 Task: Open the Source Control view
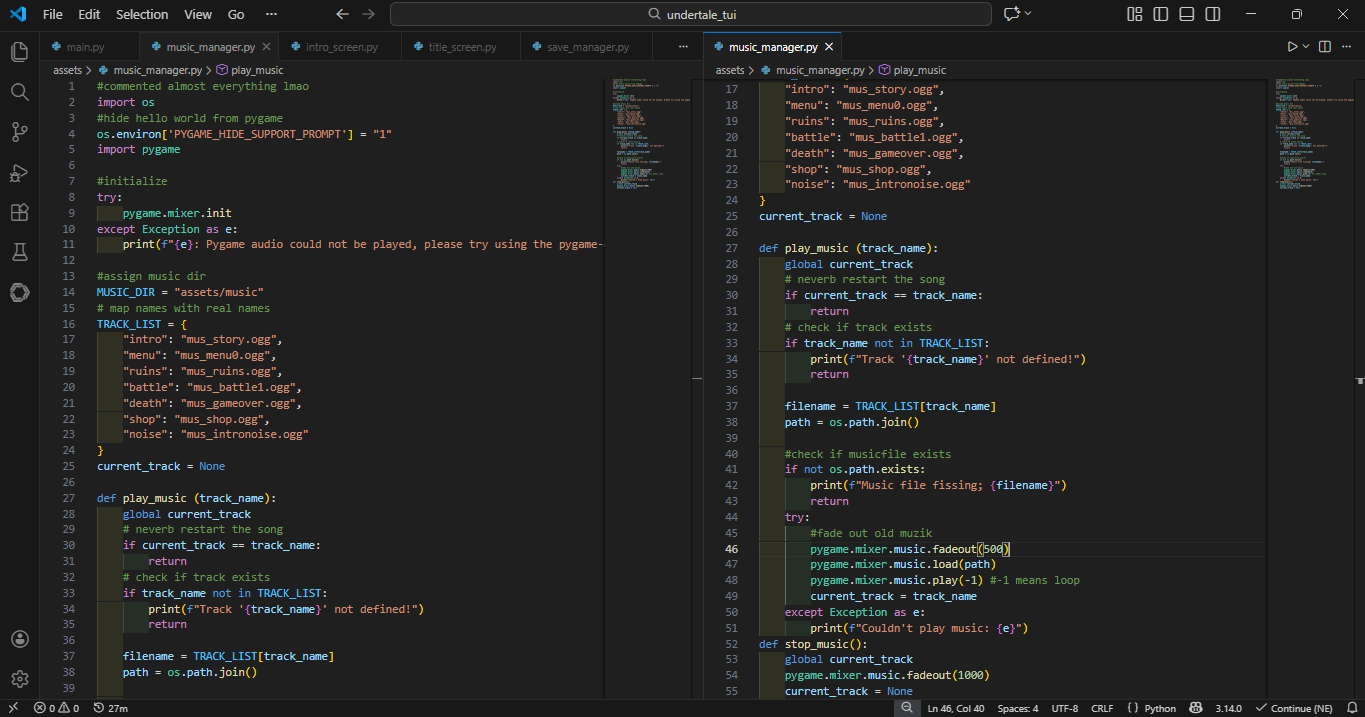click(19, 132)
